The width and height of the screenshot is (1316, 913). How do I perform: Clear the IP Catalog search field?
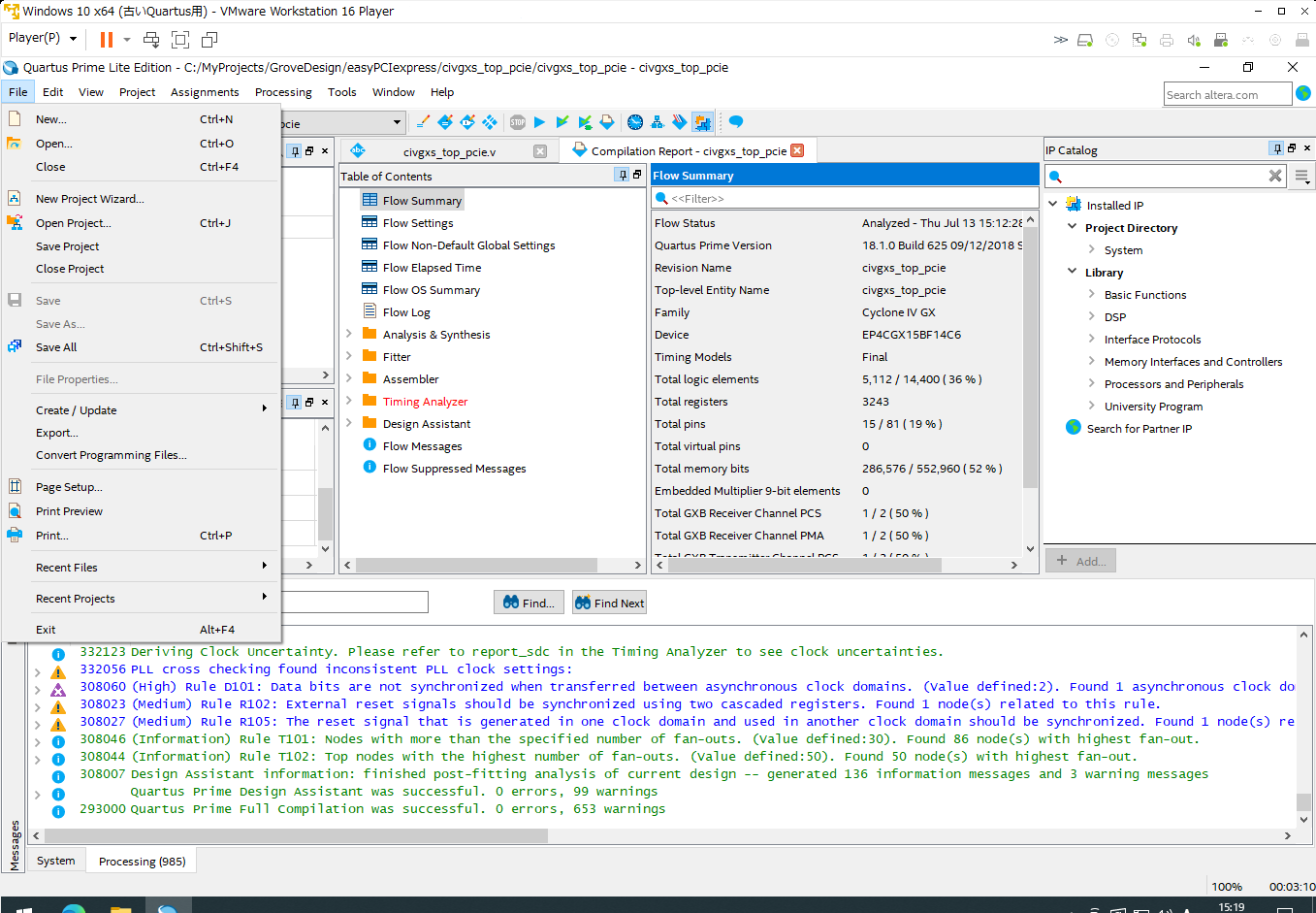(1275, 176)
